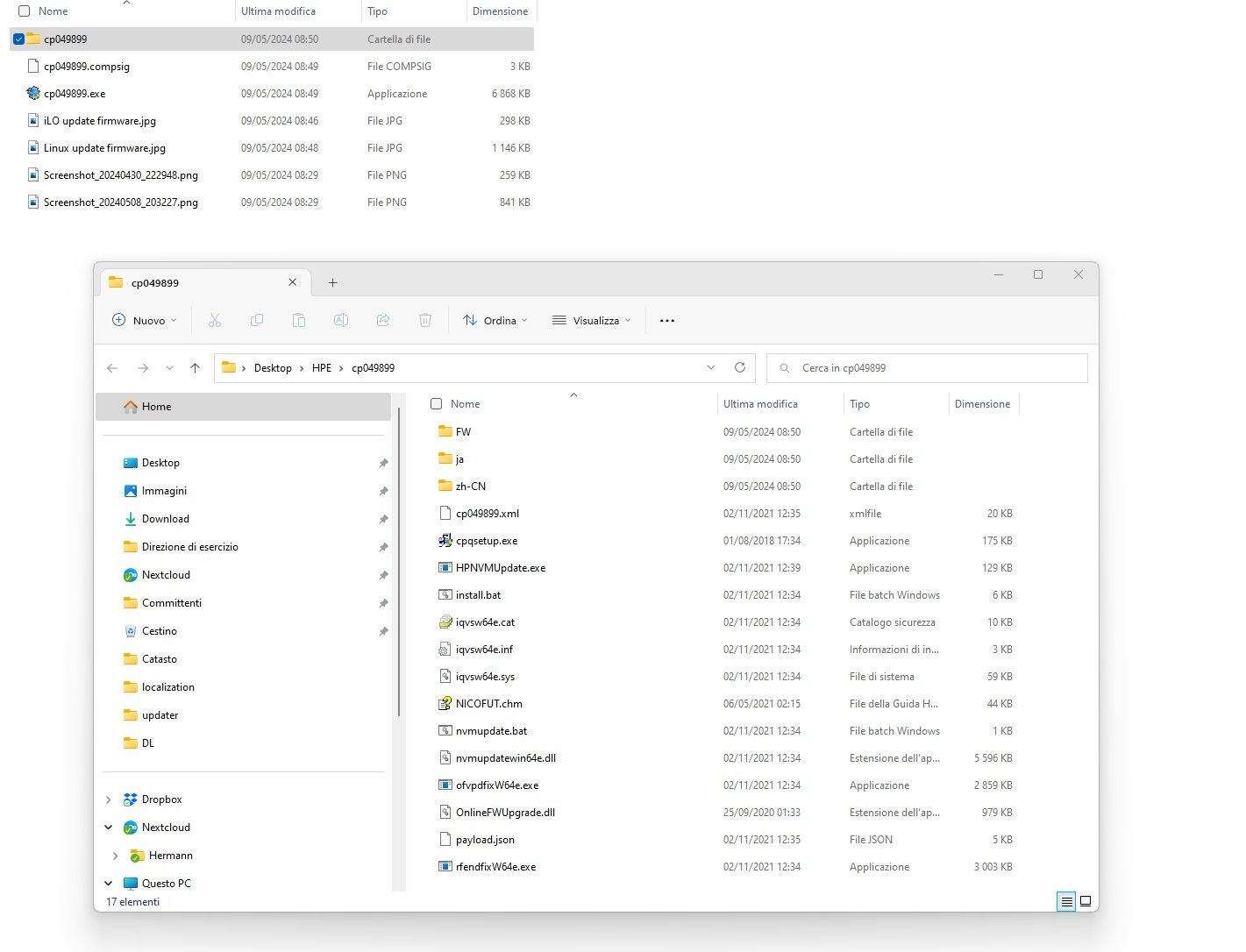Open the Ordina sort dropdown
This screenshot has height=952, width=1246.
[x=495, y=321]
